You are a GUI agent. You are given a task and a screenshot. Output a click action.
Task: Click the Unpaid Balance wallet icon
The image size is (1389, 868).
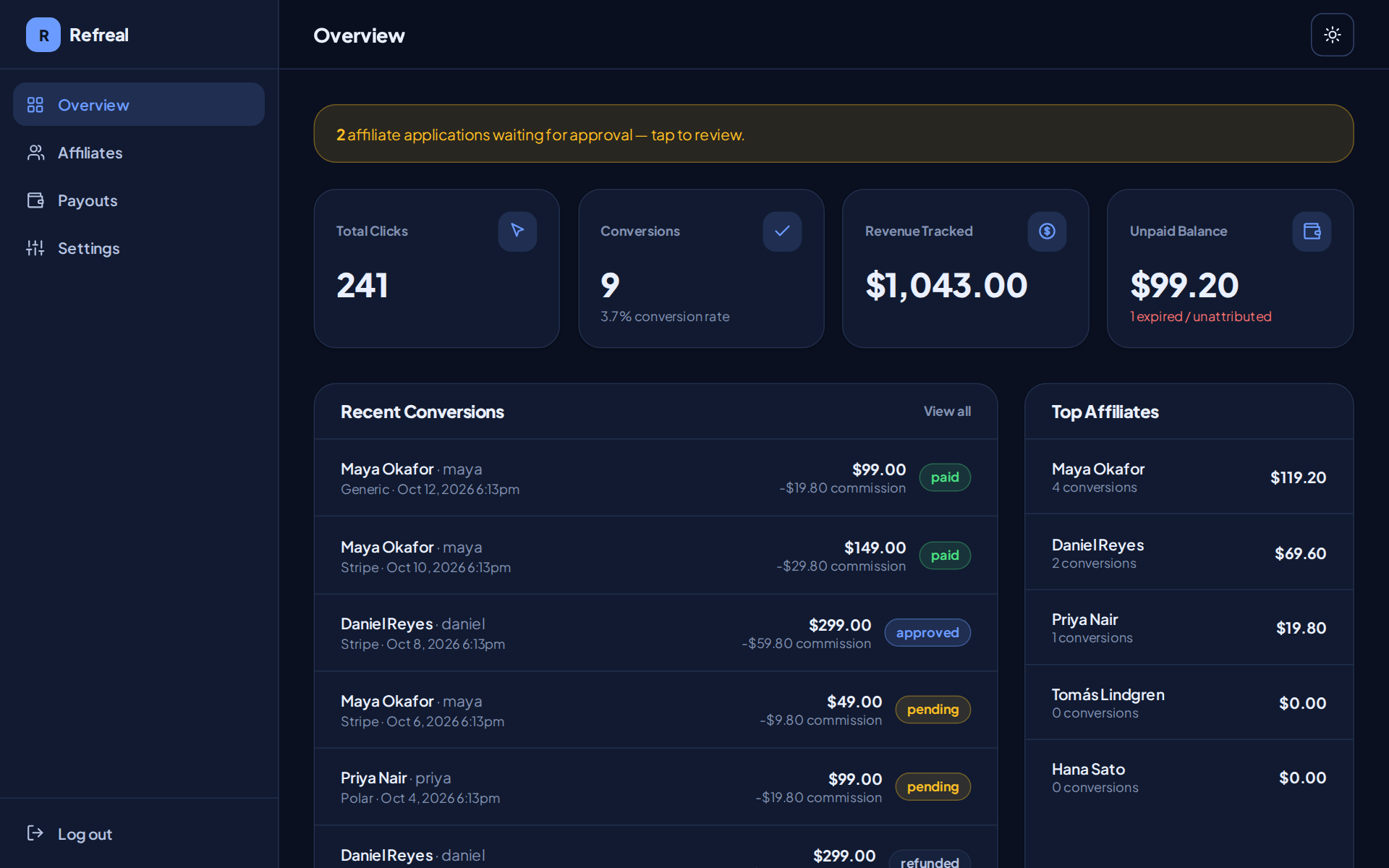coord(1312,231)
